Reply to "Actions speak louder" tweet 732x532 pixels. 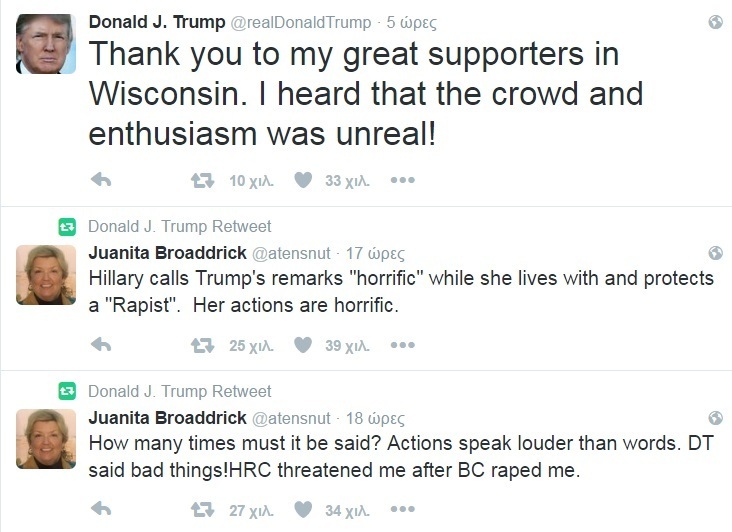point(101,509)
